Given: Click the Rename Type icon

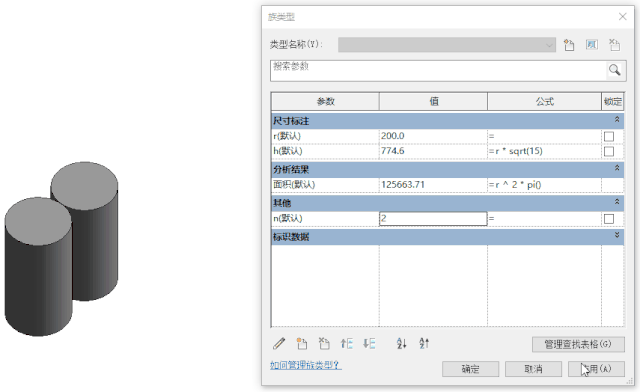Looking at the screenshot, I should coord(592,45).
